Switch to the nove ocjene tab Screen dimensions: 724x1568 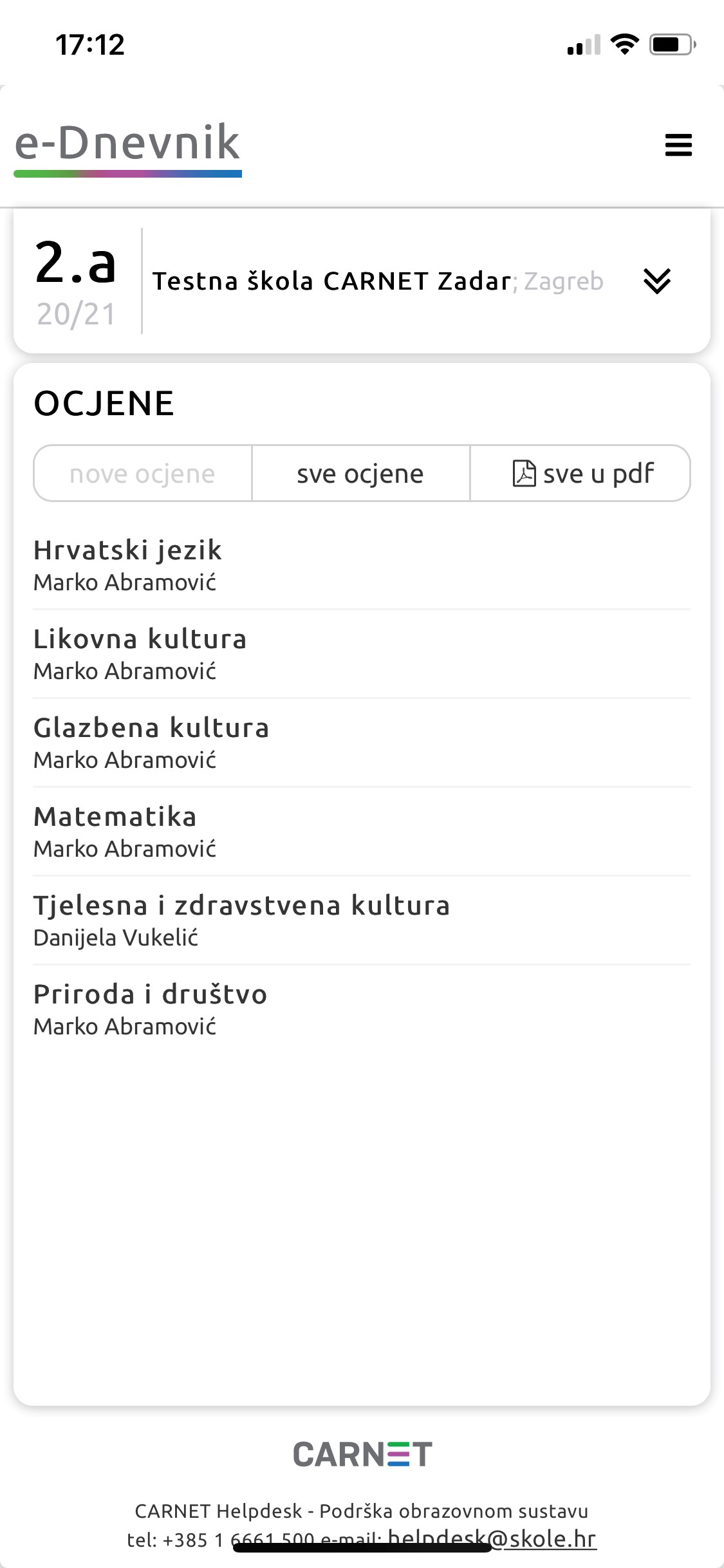pyautogui.click(x=142, y=474)
